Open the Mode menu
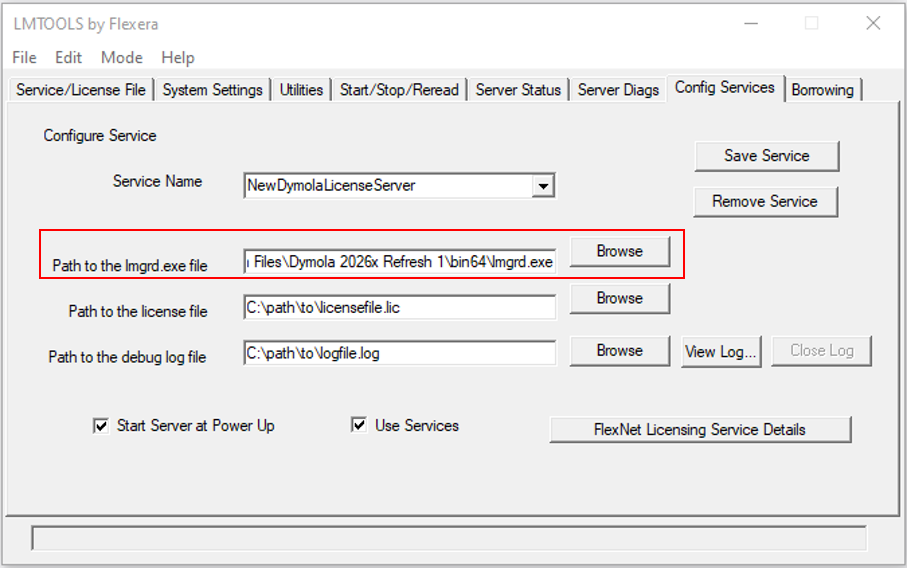This screenshot has height=568, width=907. pos(122,58)
